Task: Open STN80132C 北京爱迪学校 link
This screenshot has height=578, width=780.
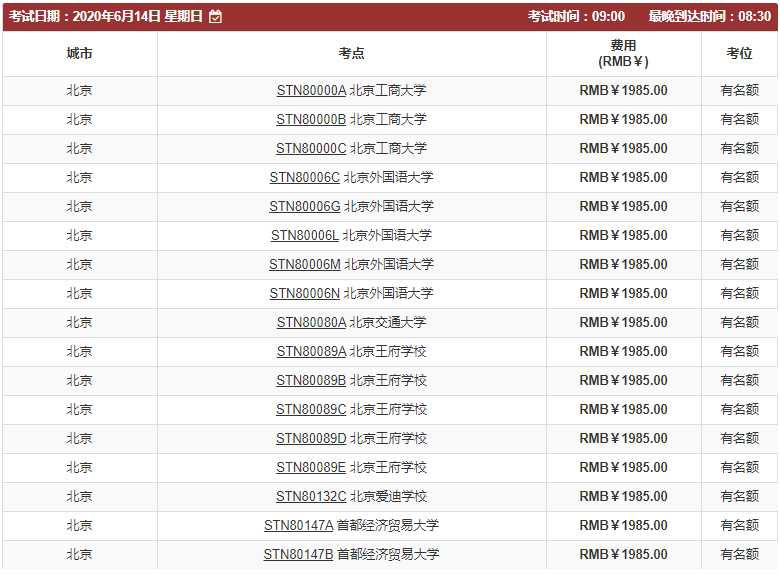Action: pos(311,497)
